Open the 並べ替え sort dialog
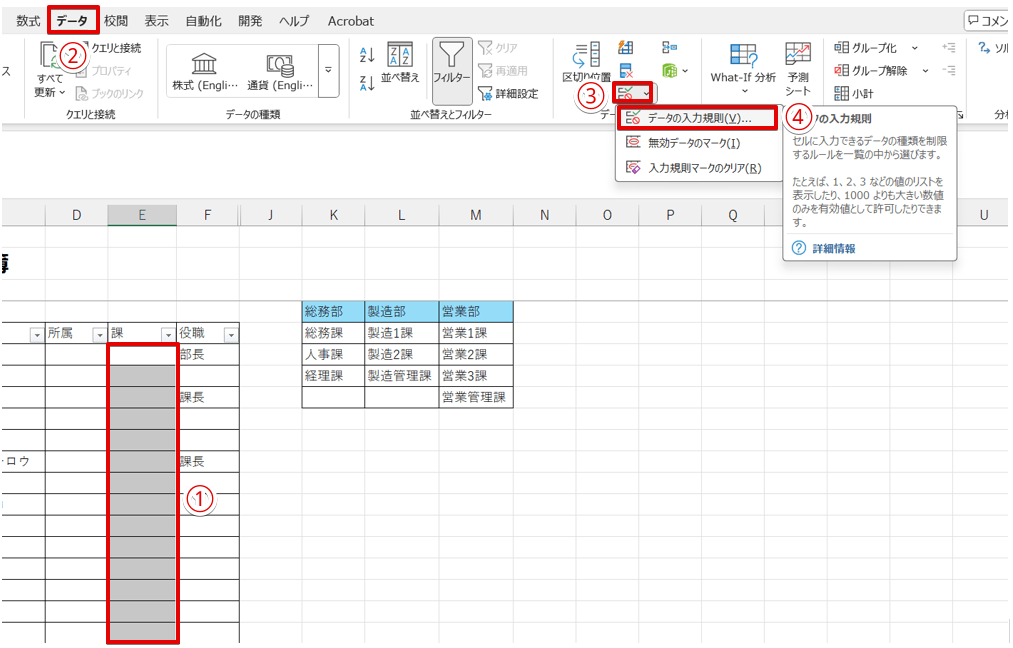The width and height of the screenshot is (1013, 648). tap(400, 65)
